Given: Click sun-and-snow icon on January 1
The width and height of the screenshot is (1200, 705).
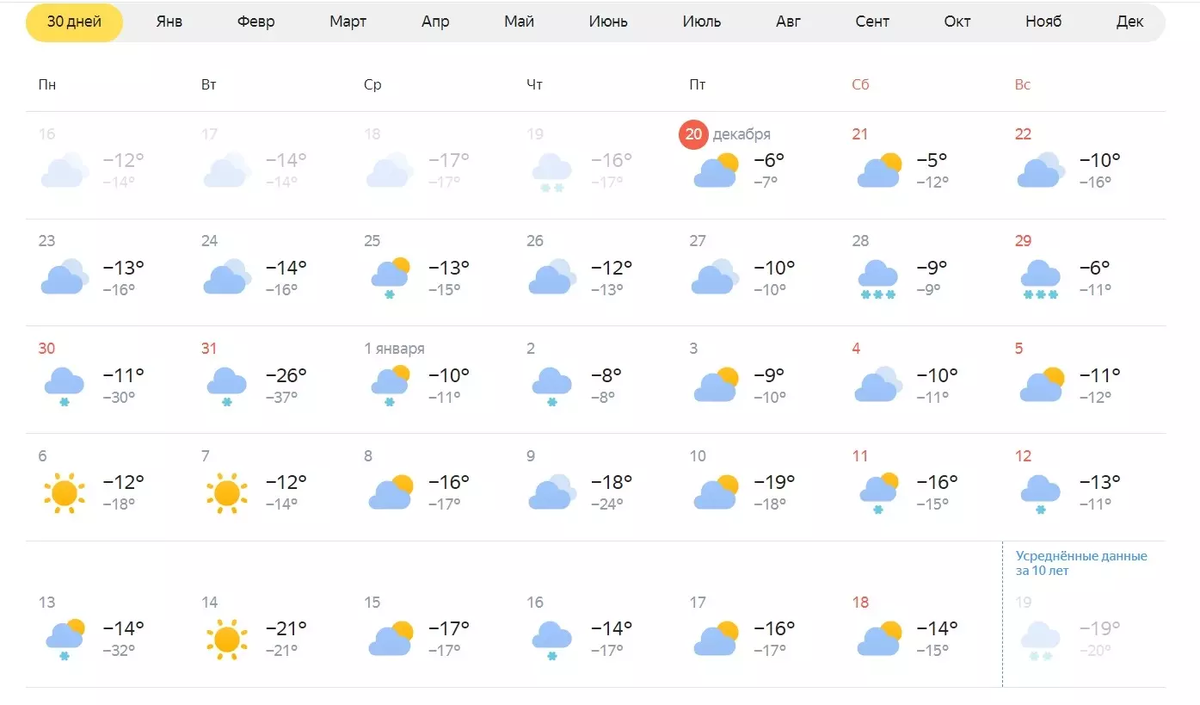Looking at the screenshot, I should (389, 385).
